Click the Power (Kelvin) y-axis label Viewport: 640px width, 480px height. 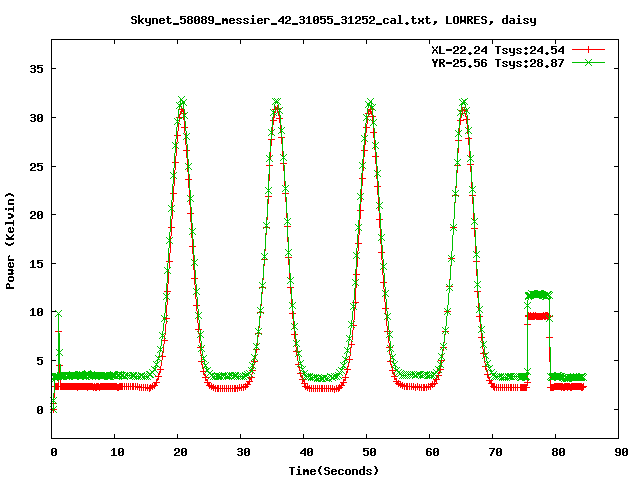[10, 241]
